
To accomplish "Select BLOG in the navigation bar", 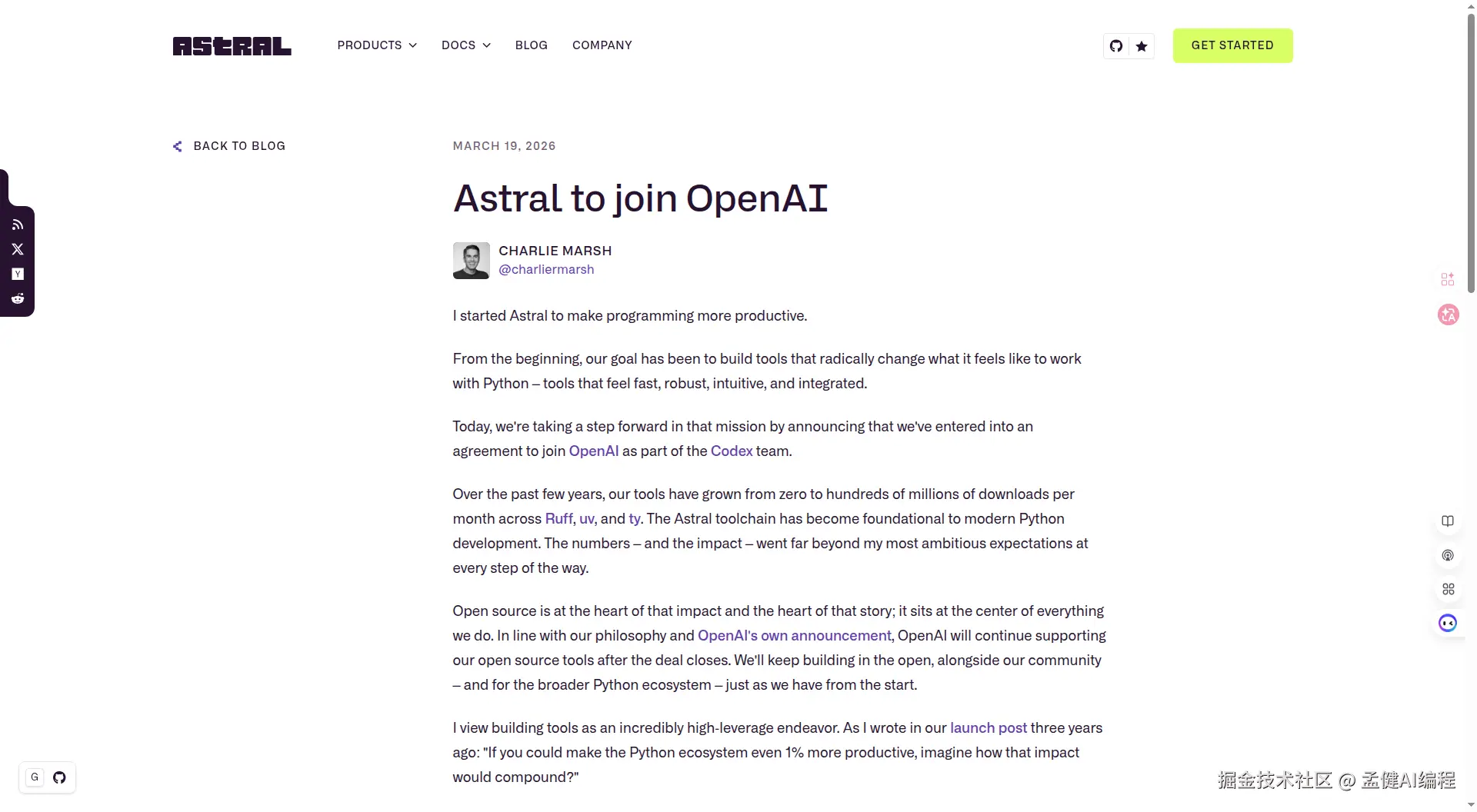I will [x=531, y=45].
